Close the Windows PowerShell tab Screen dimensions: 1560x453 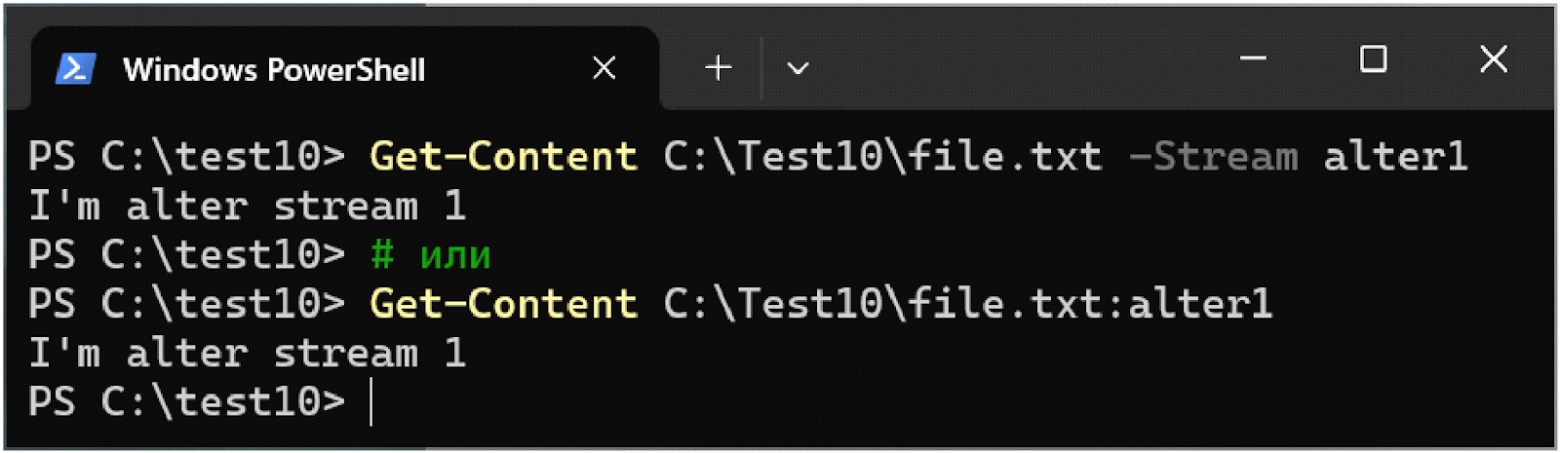pos(603,68)
